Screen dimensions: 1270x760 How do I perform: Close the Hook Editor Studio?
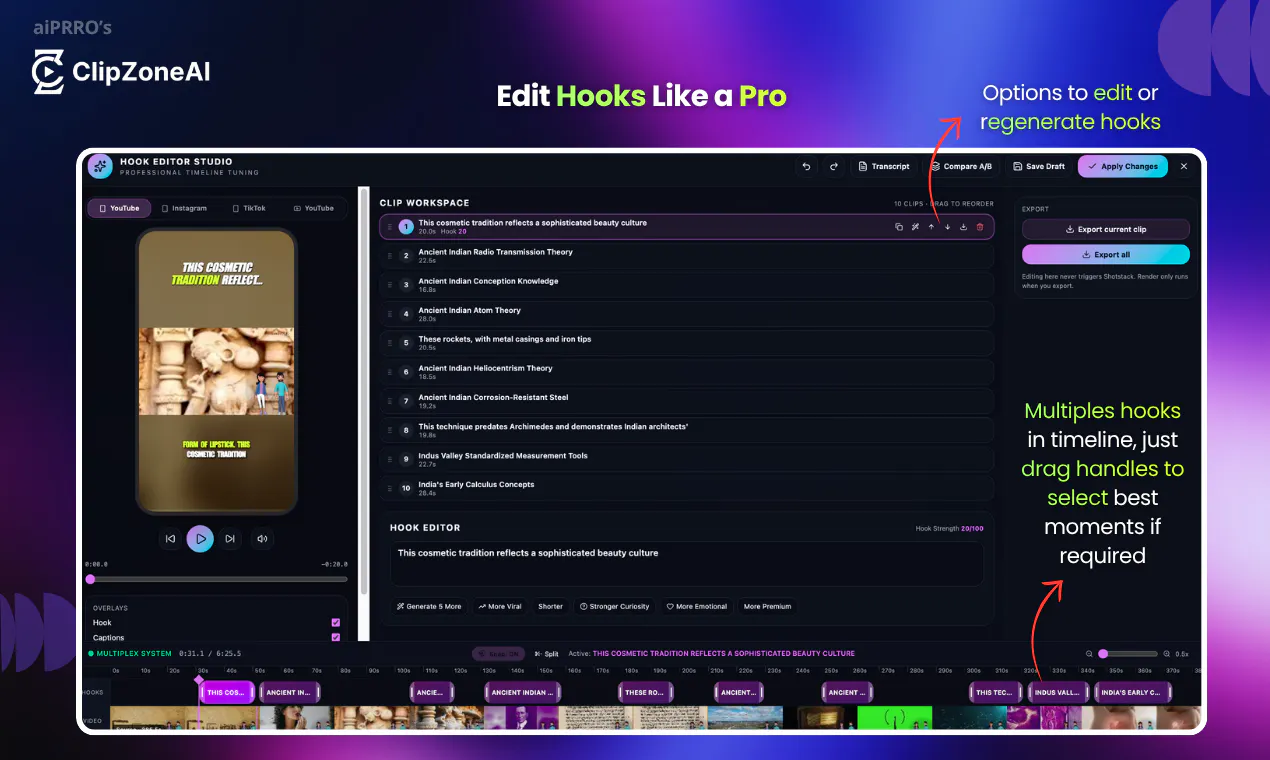point(1184,166)
